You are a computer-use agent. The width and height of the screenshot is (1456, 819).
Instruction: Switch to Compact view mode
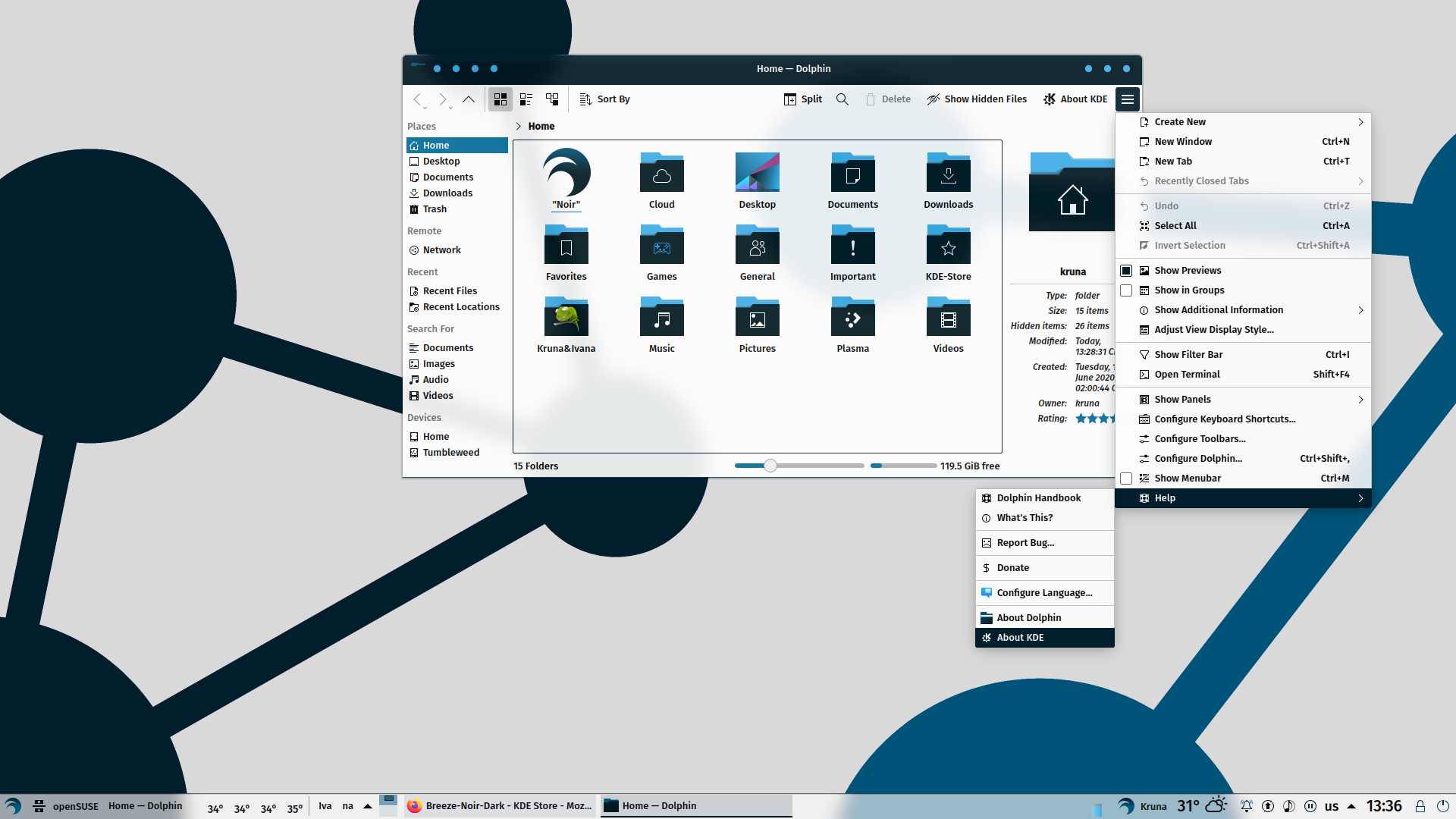click(x=526, y=99)
